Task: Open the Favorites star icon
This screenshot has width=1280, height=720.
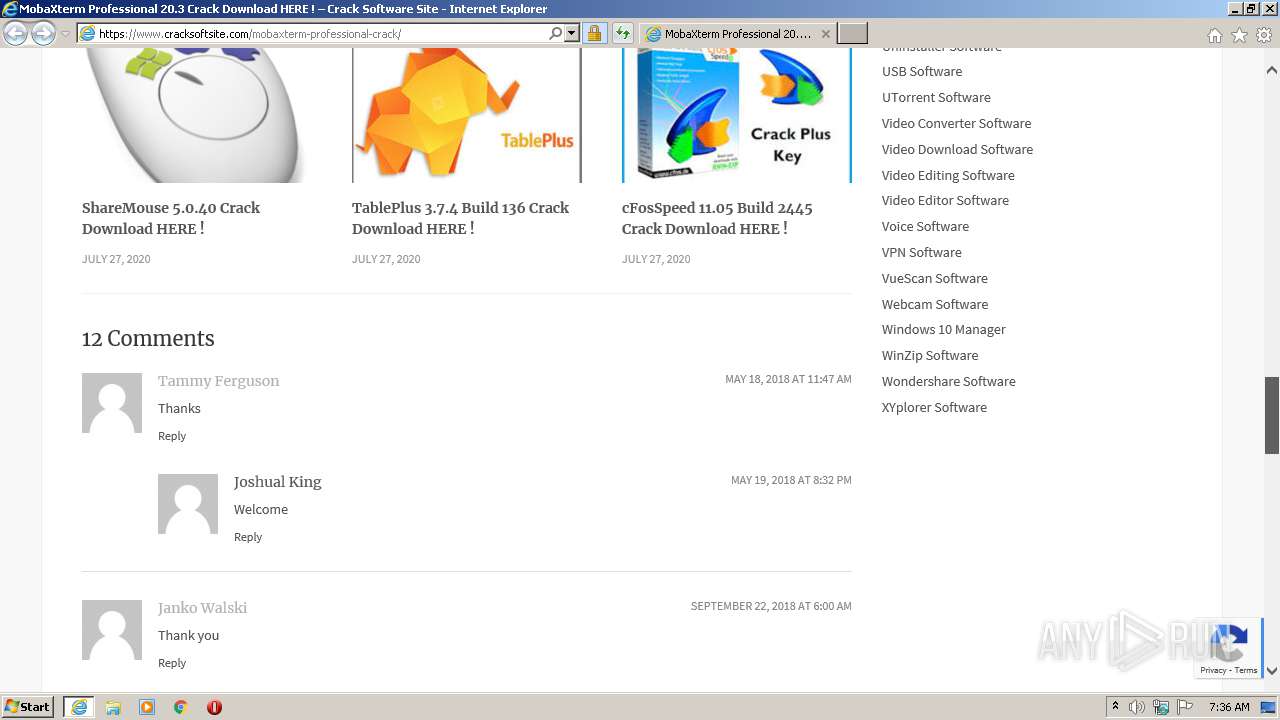Action: click(1239, 35)
